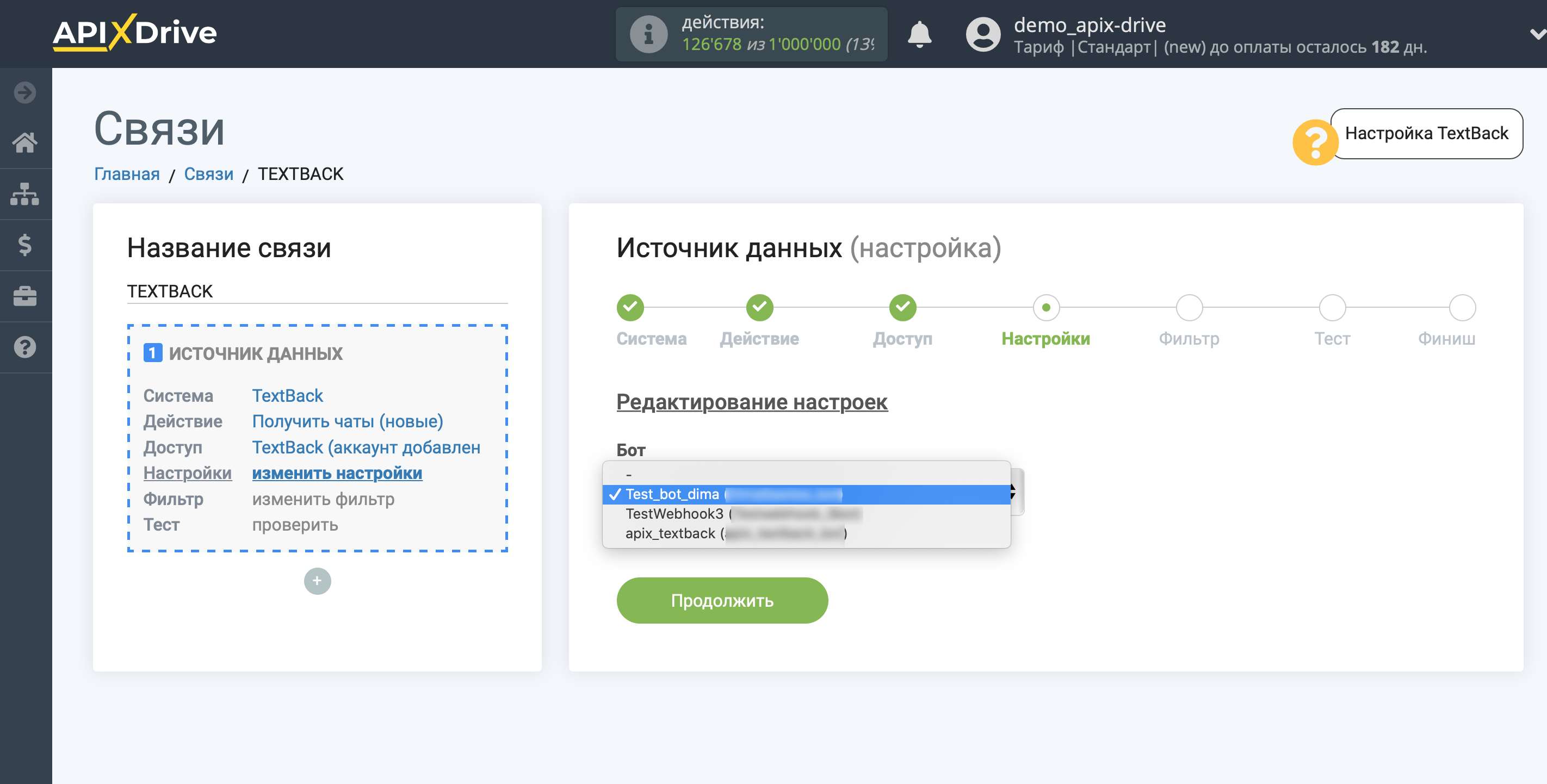Screen dimensions: 1547x784
Task: Click изменить фильтр text
Action: point(323,499)
